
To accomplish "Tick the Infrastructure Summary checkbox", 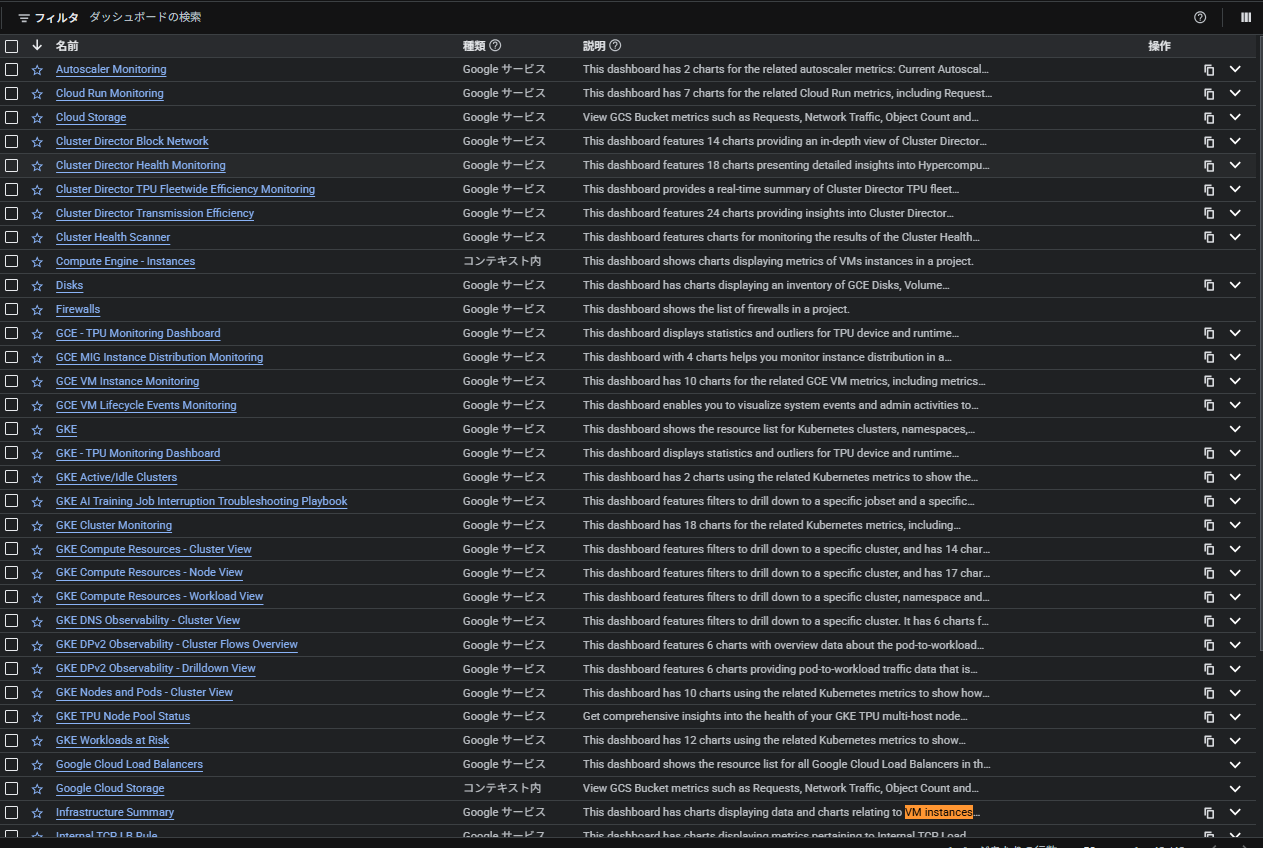I will point(11,813).
